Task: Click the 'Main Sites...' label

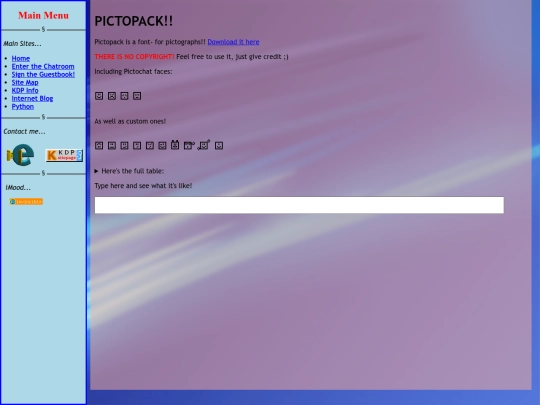Action: 22,44
